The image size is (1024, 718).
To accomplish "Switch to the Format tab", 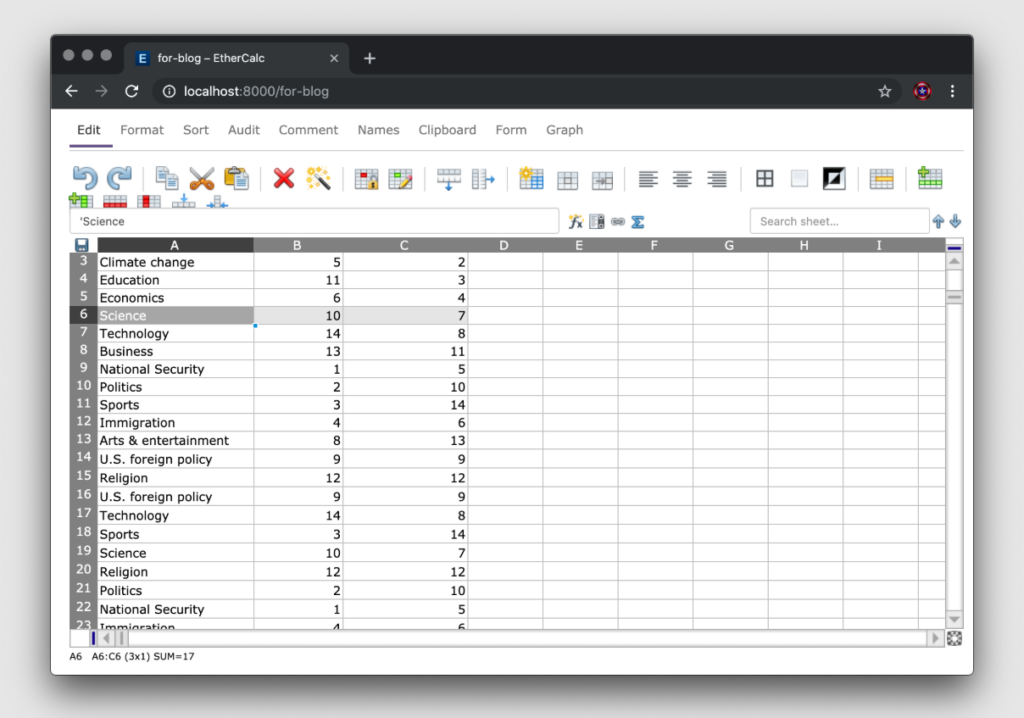I will coord(142,130).
